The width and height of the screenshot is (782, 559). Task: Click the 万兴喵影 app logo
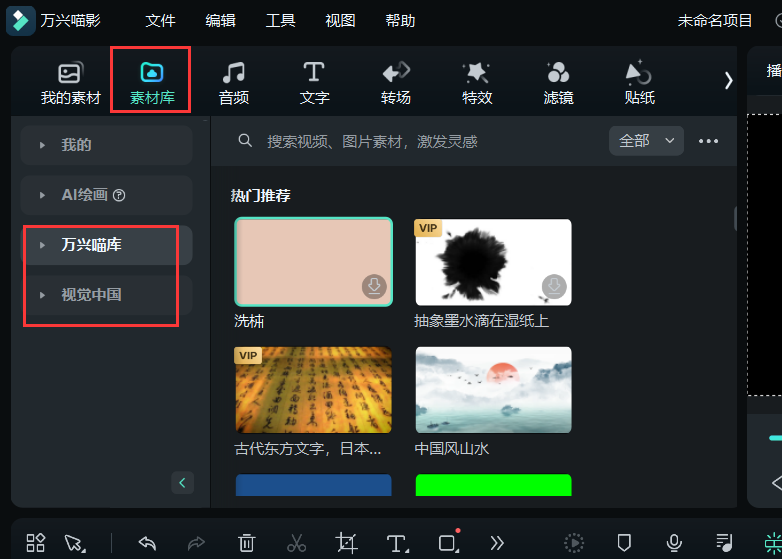pyautogui.click(x=20, y=21)
